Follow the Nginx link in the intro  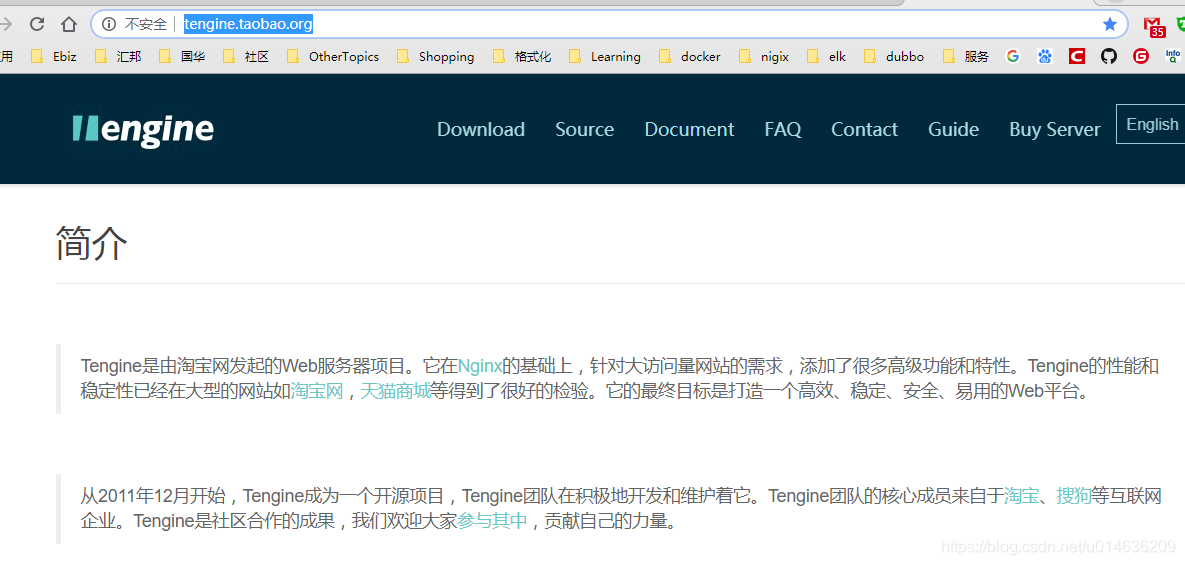click(480, 366)
